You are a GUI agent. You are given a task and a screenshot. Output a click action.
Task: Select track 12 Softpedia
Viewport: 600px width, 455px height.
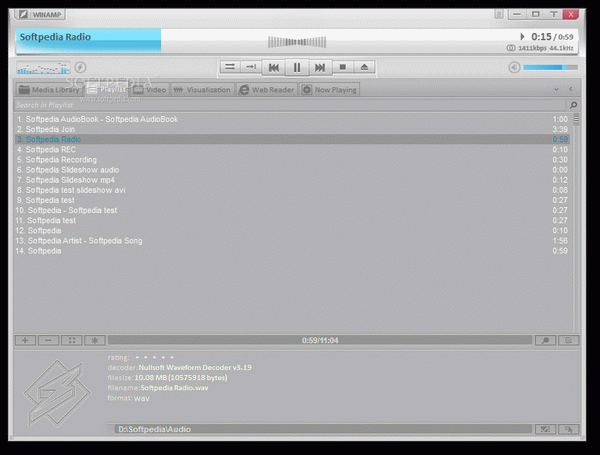292,231
